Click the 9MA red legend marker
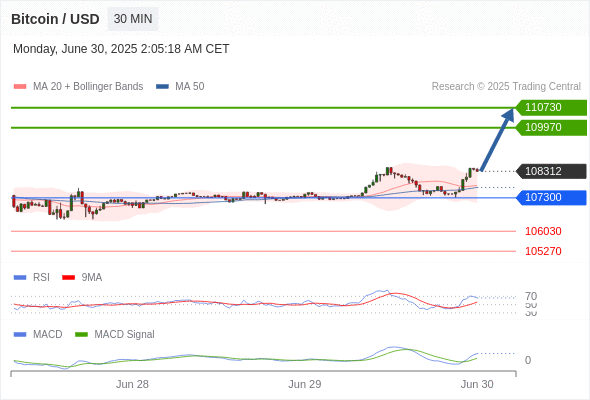The height and width of the screenshot is (400, 590). [x=68, y=278]
